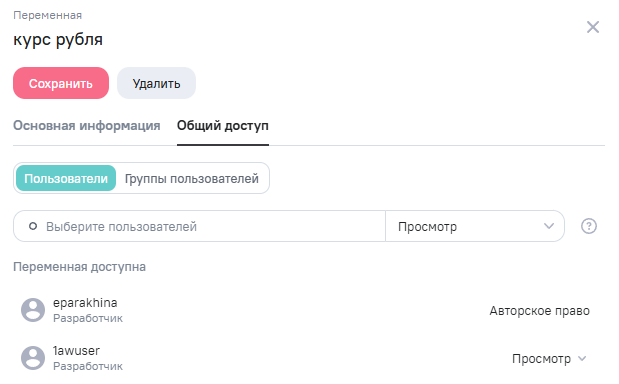Click the курс рубля variable title
This screenshot has width=619, height=384.
pyautogui.click(x=58, y=39)
